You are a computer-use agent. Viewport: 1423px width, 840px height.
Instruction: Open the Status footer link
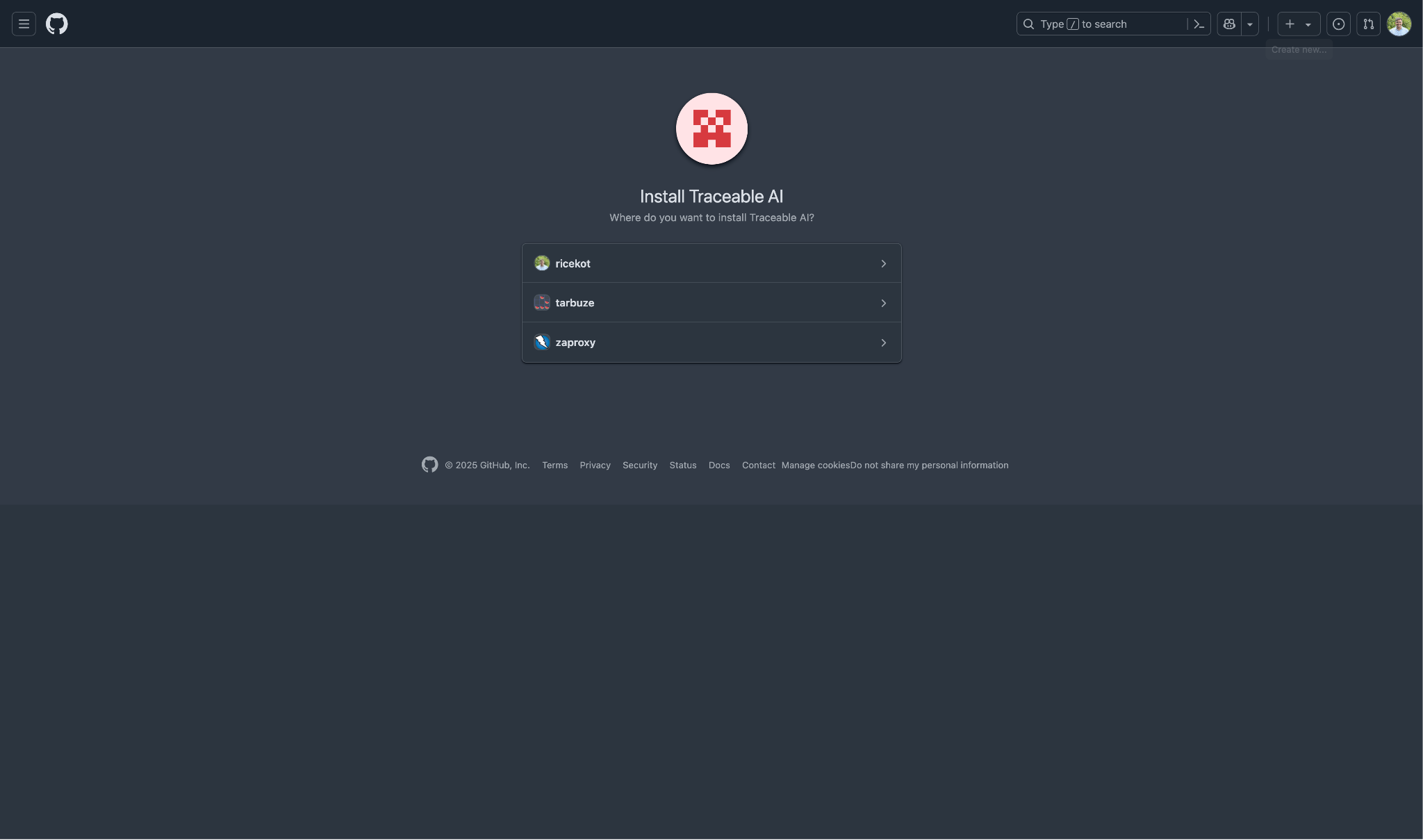682,466
